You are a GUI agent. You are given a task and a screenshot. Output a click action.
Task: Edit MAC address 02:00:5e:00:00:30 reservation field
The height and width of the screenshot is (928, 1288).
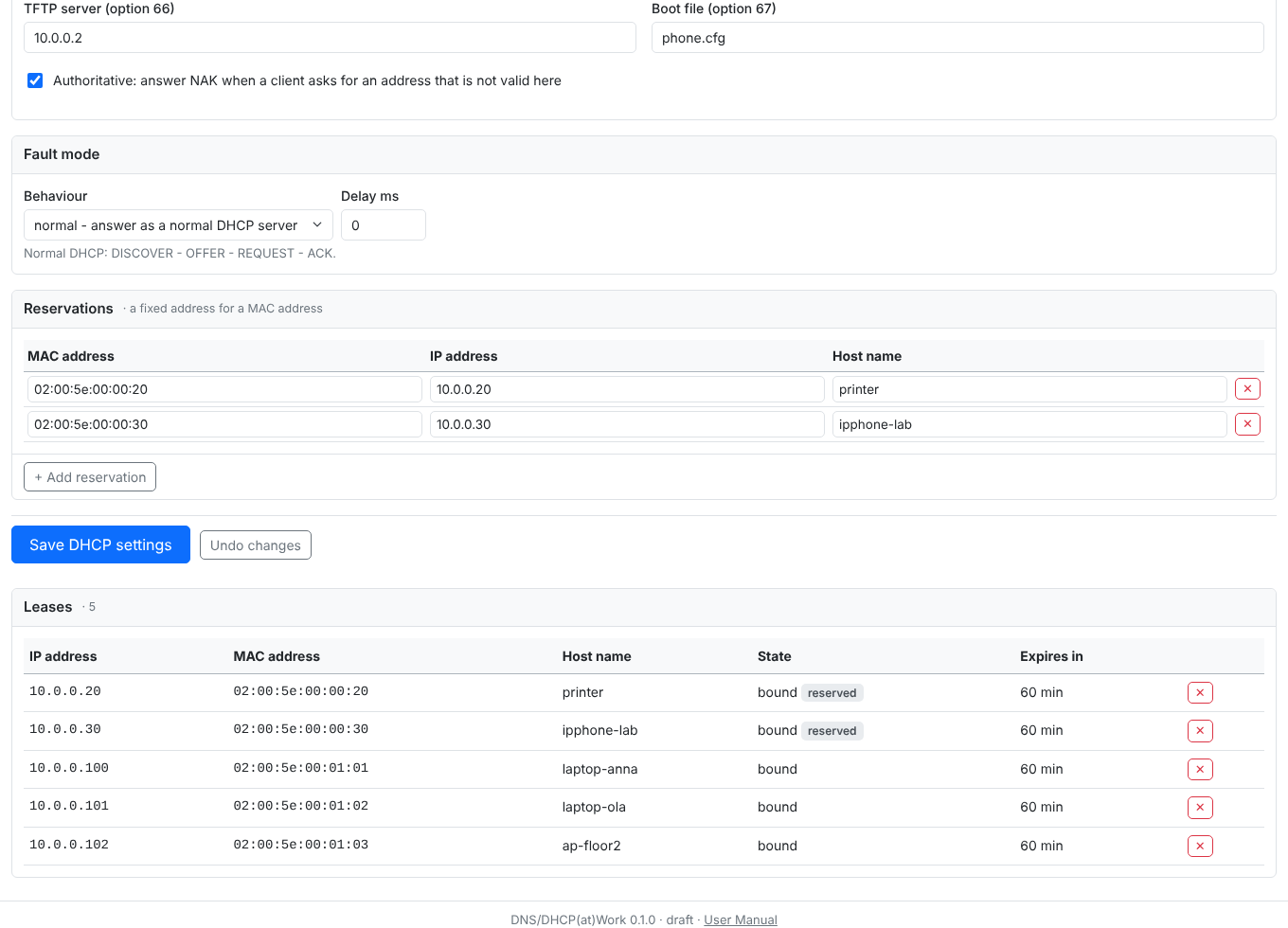(x=224, y=424)
